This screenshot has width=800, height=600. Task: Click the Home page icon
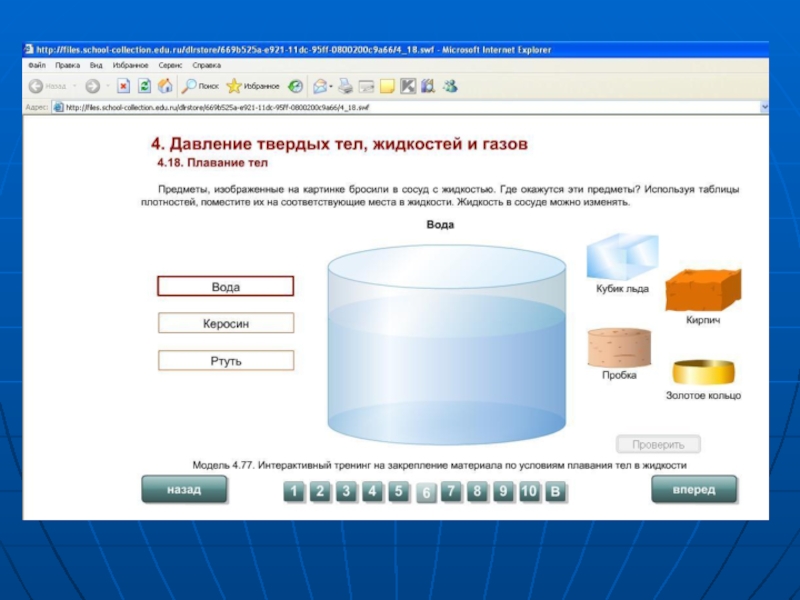pyautogui.click(x=165, y=86)
